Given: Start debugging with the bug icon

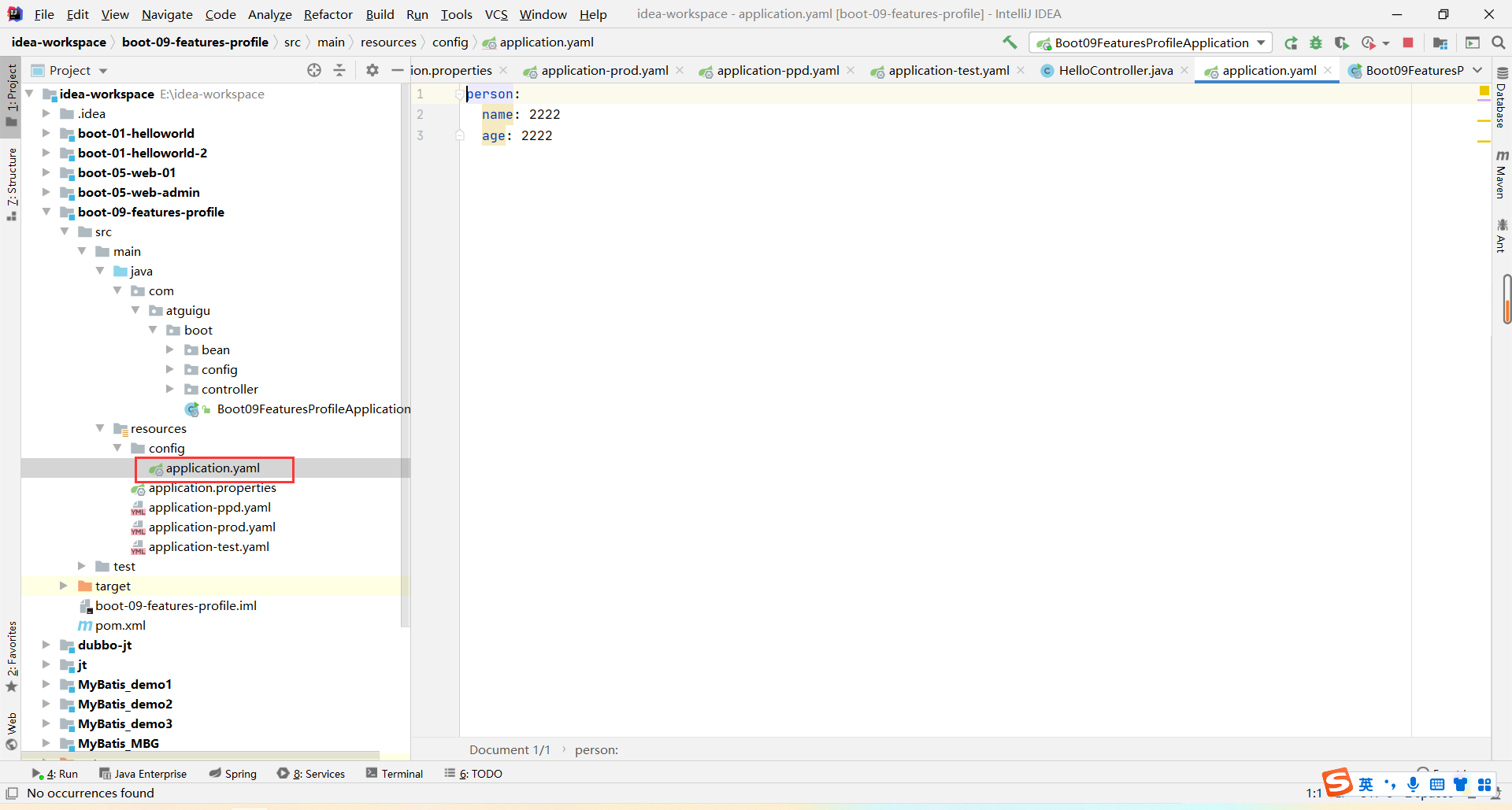Looking at the screenshot, I should pyautogui.click(x=1316, y=43).
